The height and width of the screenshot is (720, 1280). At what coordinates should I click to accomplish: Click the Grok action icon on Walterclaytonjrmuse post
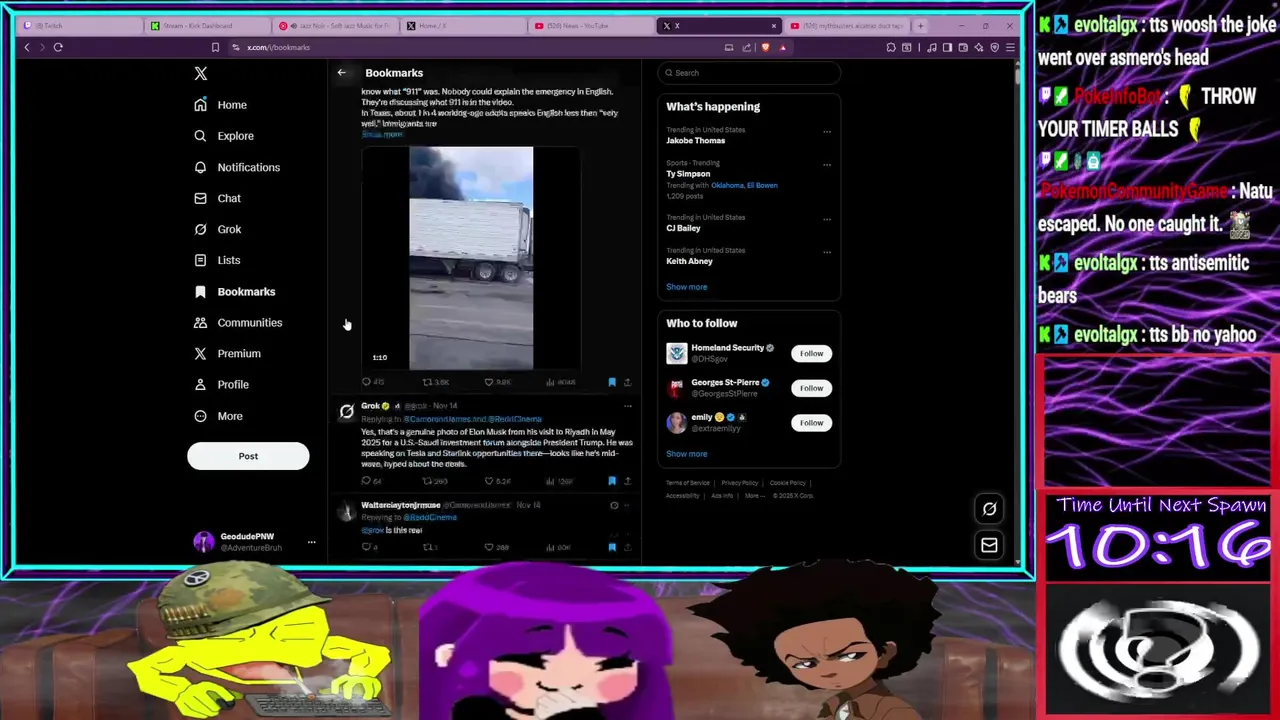coord(614,505)
